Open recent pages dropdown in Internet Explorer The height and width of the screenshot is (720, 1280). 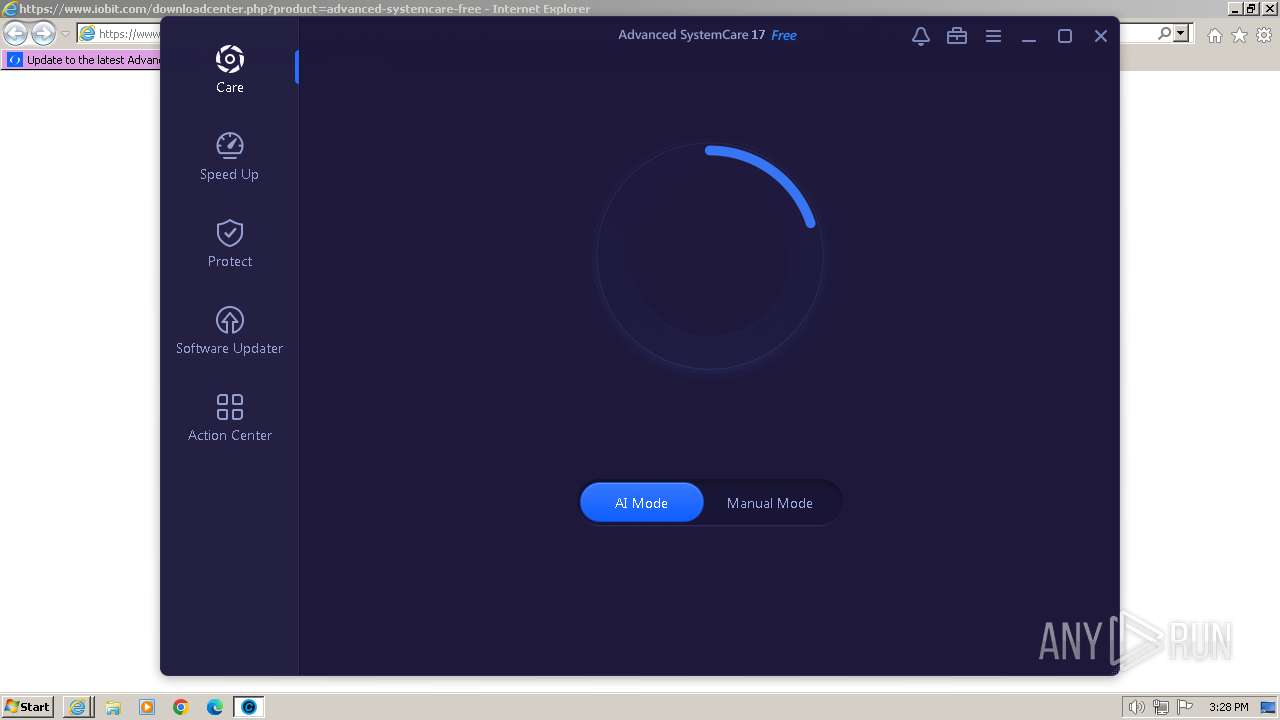point(66,34)
